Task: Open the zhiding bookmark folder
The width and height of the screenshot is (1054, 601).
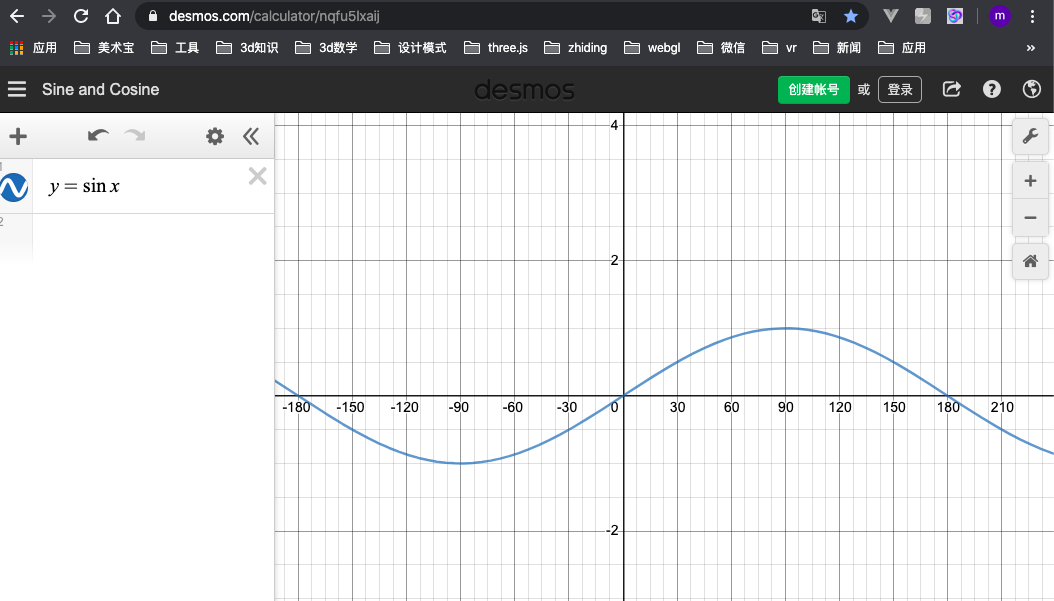Action: pyautogui.click(x=575, y=48)
